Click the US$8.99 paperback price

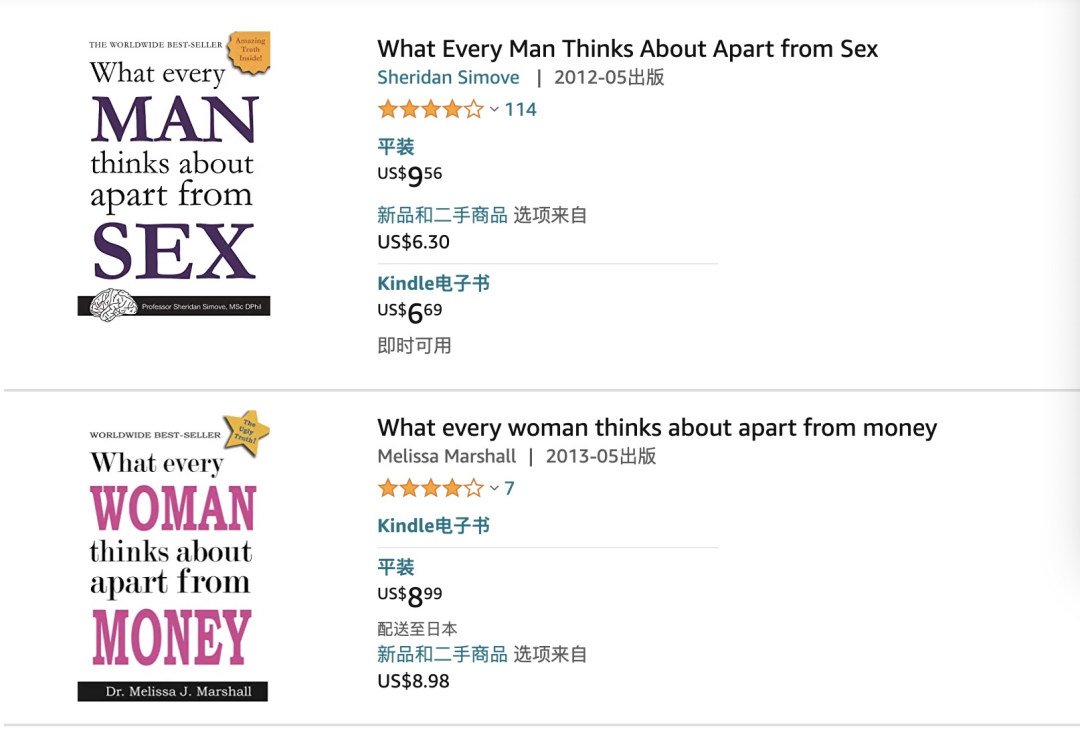point(410,595)
